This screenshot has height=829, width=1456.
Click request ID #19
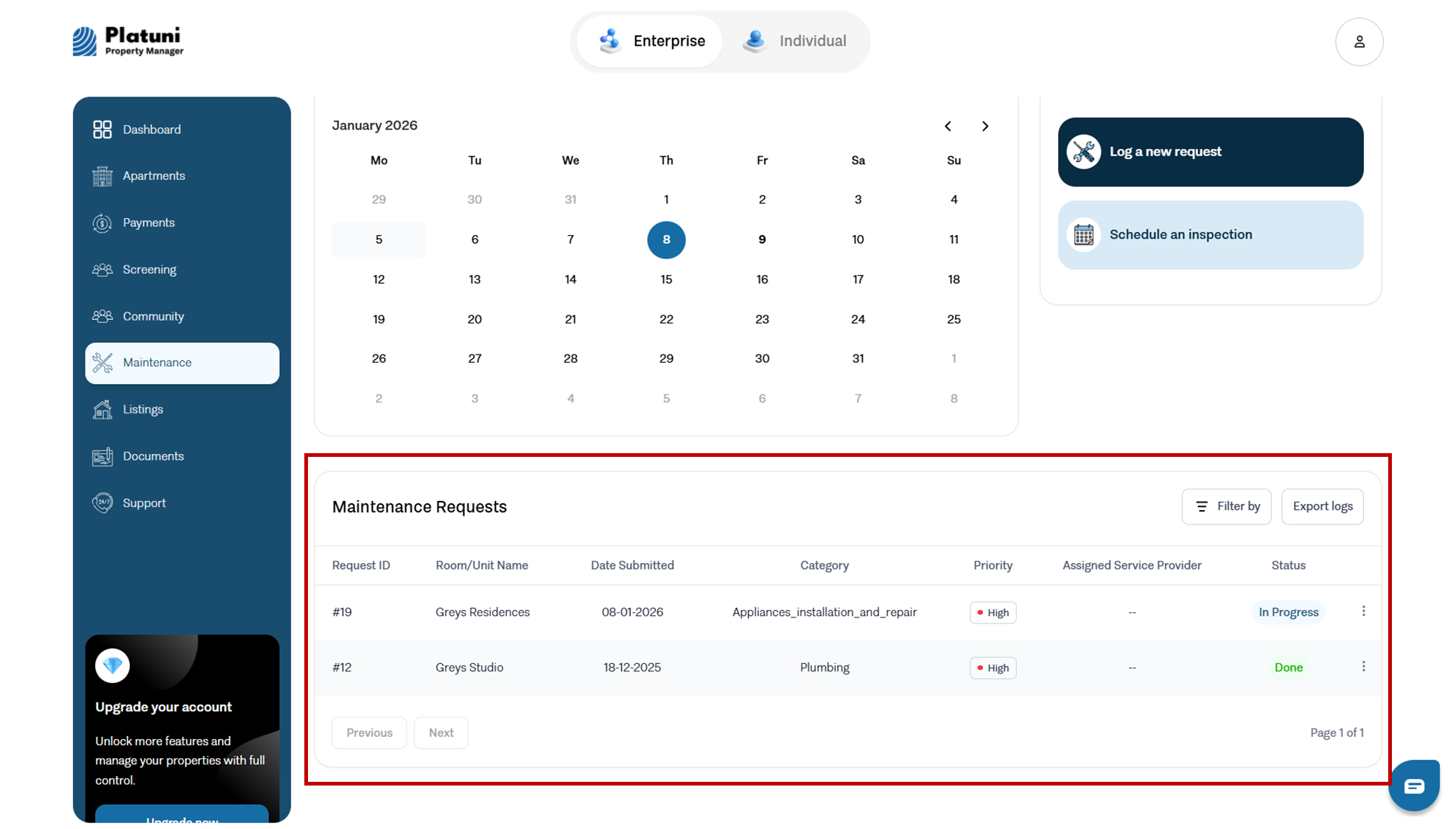tap(342, 612)
